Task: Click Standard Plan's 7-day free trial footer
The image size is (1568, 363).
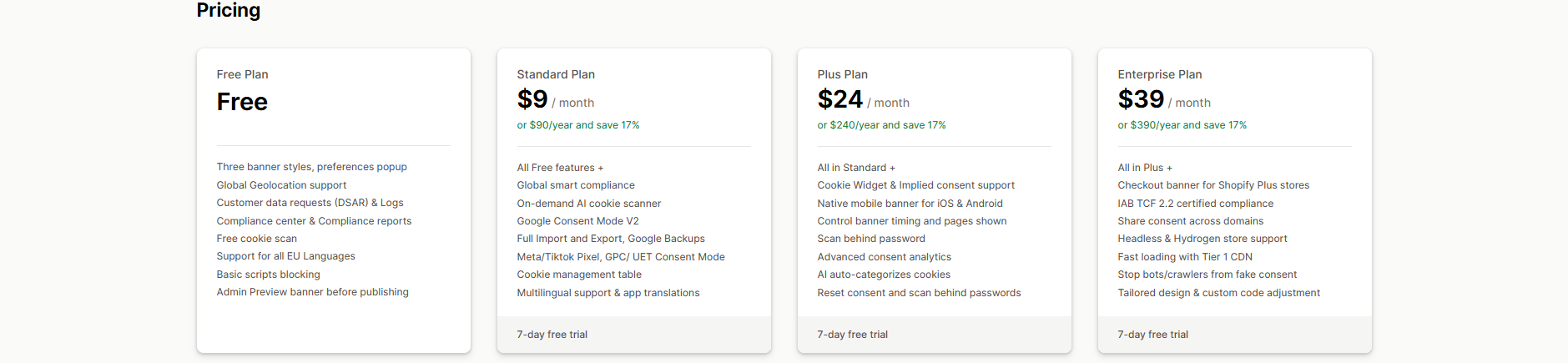Action: (x=552, y=335)
